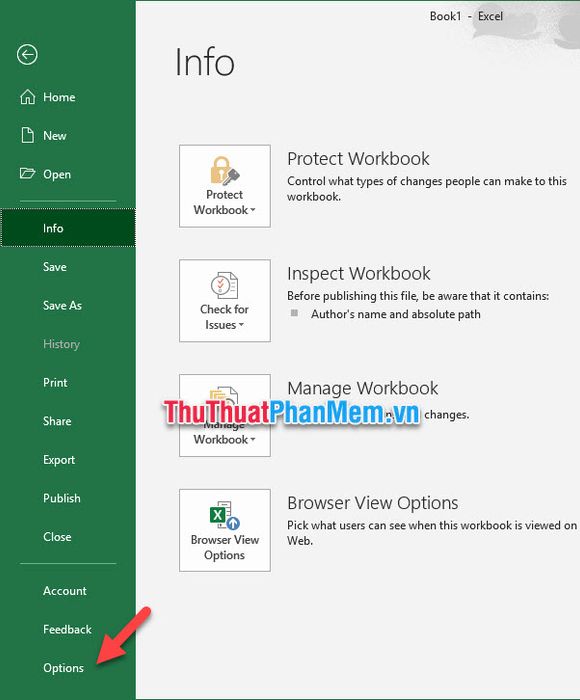Click the Open folder icon
580x700 pixels.
27,173
